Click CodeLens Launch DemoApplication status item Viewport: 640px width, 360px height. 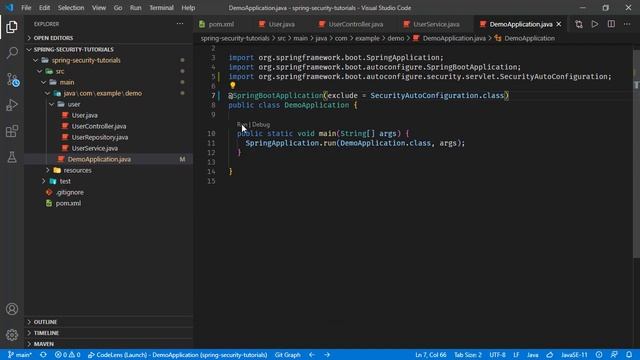pos(178,355)
